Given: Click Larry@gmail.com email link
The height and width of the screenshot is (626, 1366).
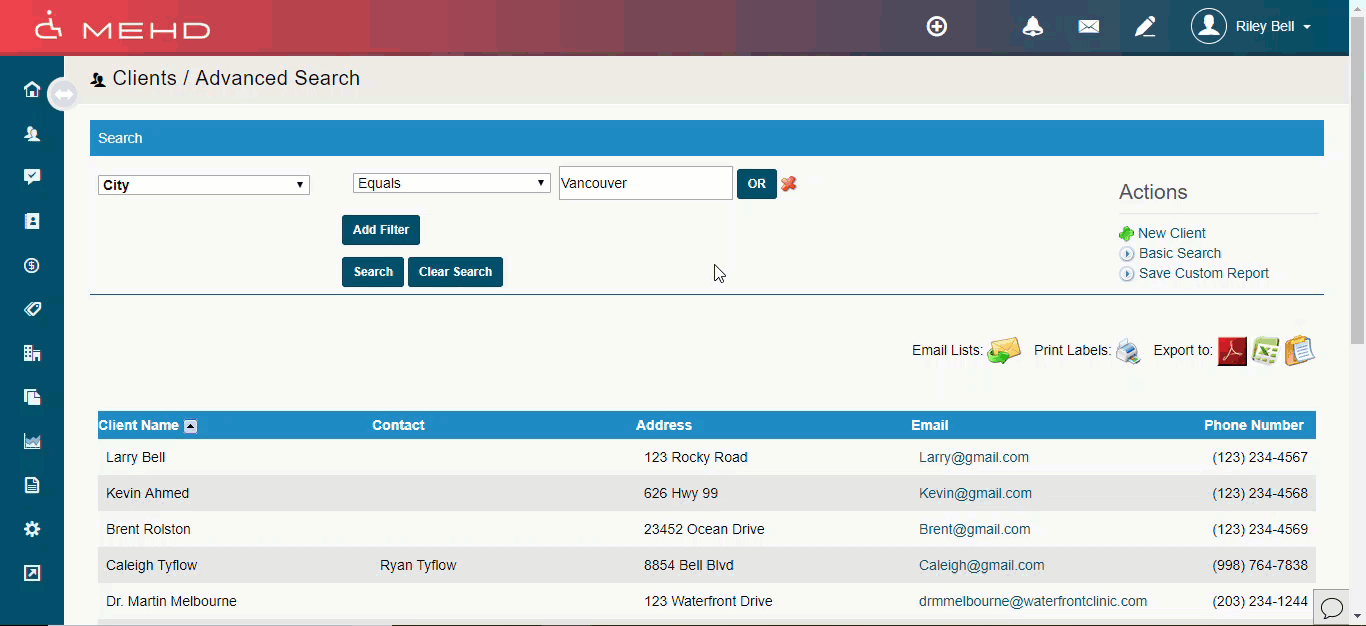Looking at the screenshot, I should pos(974,457).
